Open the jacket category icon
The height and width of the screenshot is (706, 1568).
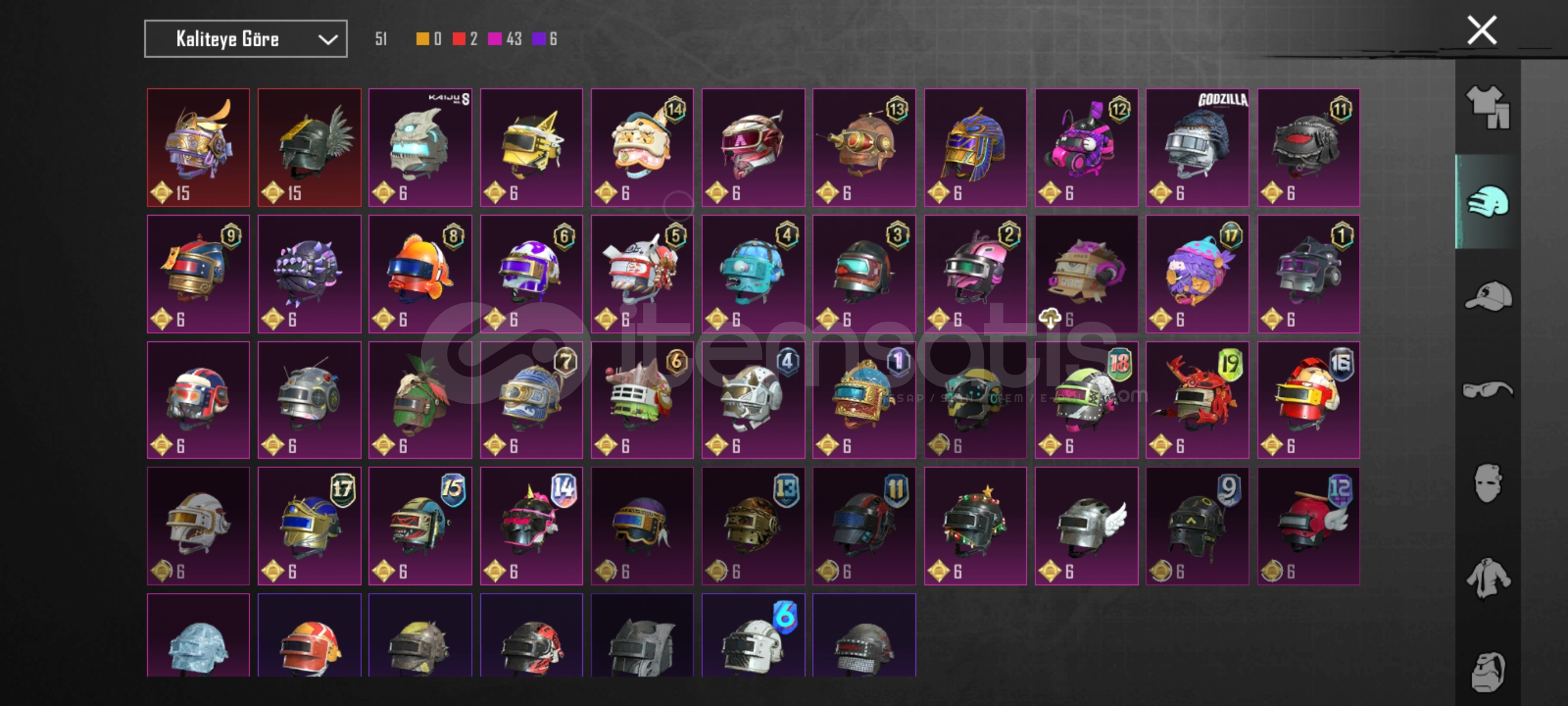coord(1488,578)
